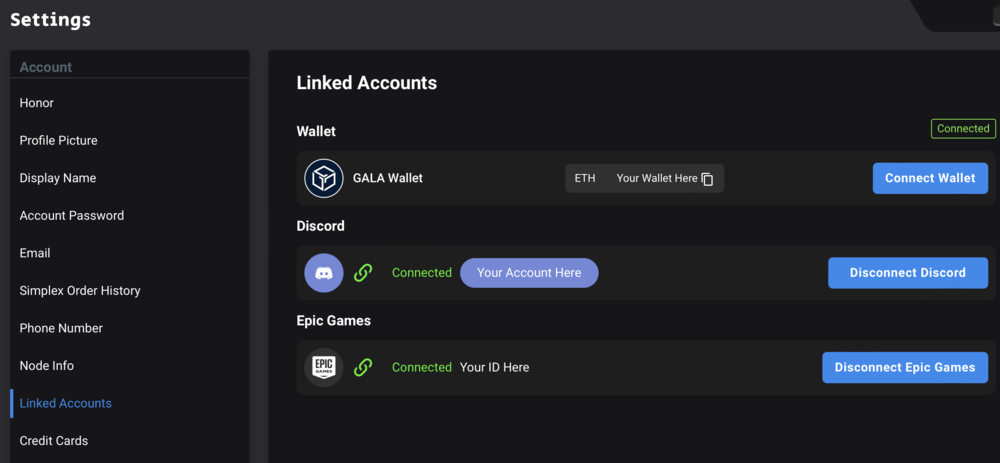Click the Connect Wallet button
The height and width of the screenshot is (463, 1000).
tap(930, 178)
